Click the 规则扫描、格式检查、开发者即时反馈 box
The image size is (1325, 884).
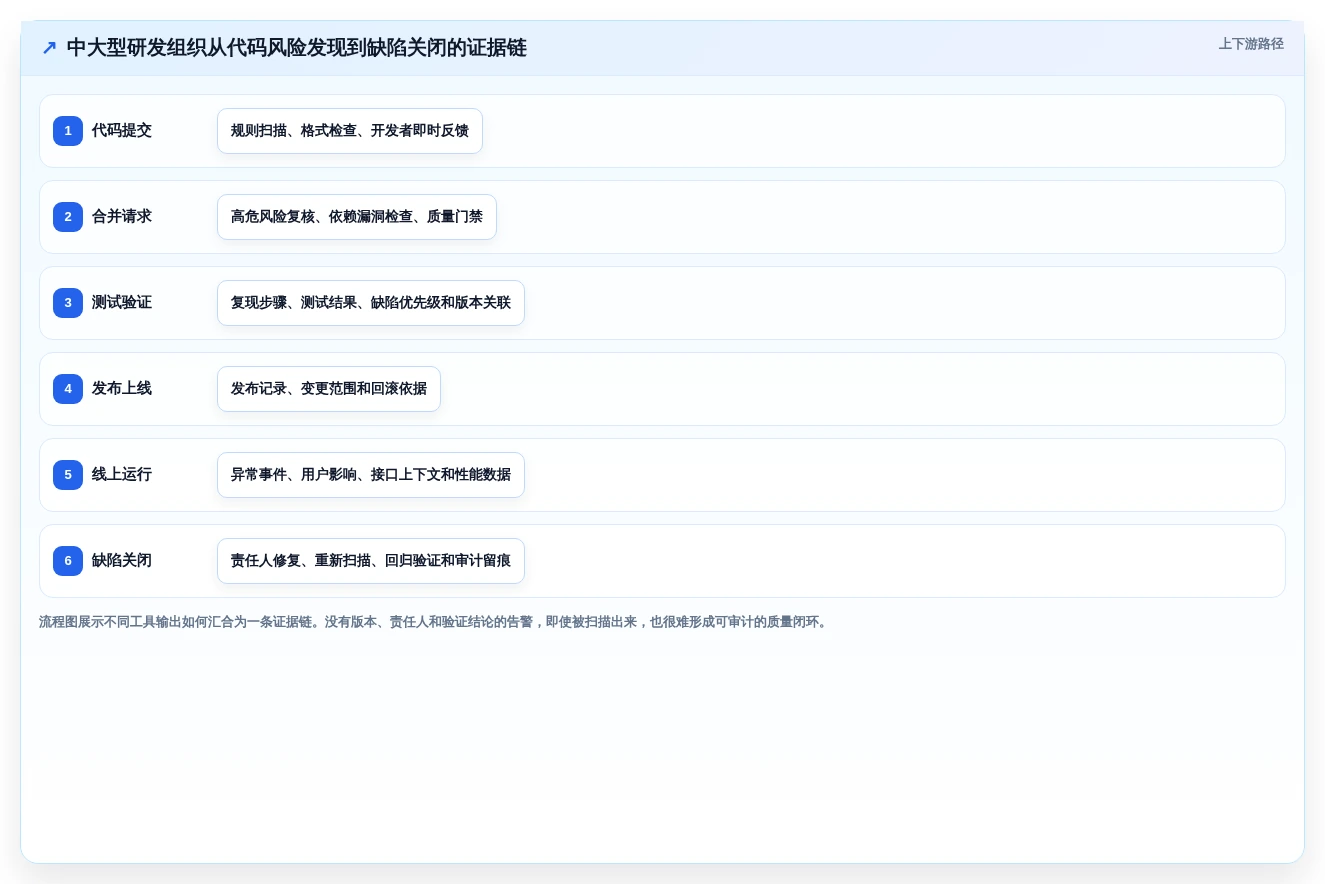[350, 131]
